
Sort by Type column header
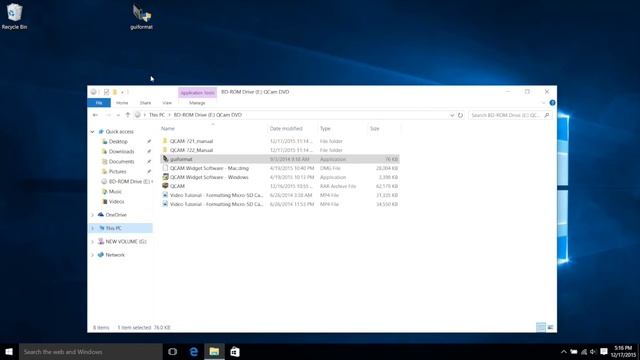pyautogui.click(x=325, y=129)
